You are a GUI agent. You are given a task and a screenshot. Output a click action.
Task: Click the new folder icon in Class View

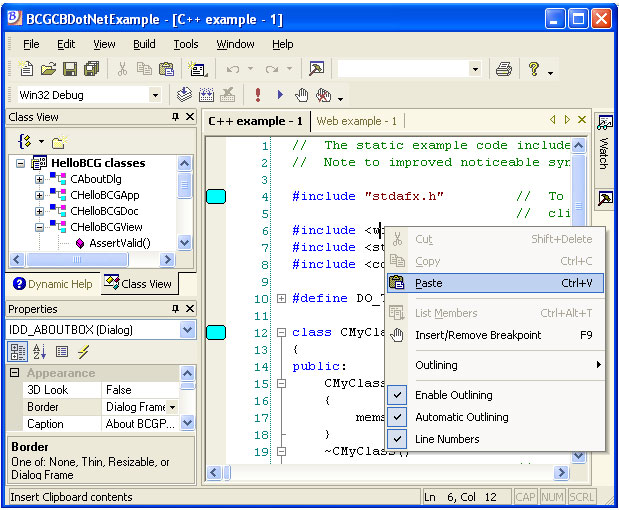(58, 142)
